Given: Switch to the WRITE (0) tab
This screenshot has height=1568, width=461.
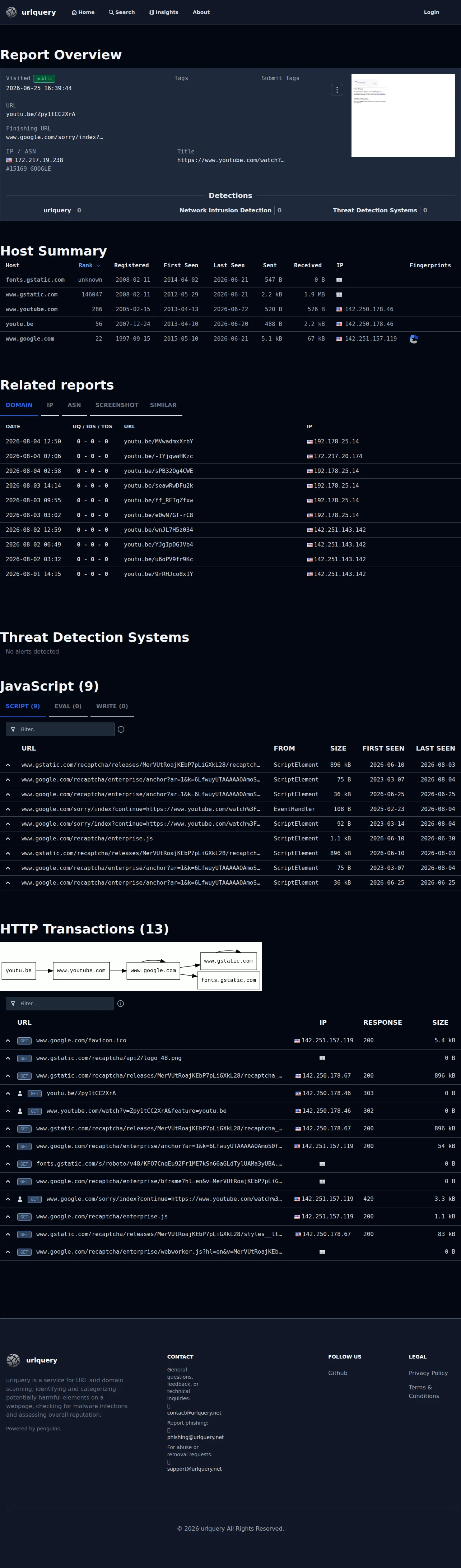Looking at the screenshot, I should pyautogui.click(x=112, y=706).
